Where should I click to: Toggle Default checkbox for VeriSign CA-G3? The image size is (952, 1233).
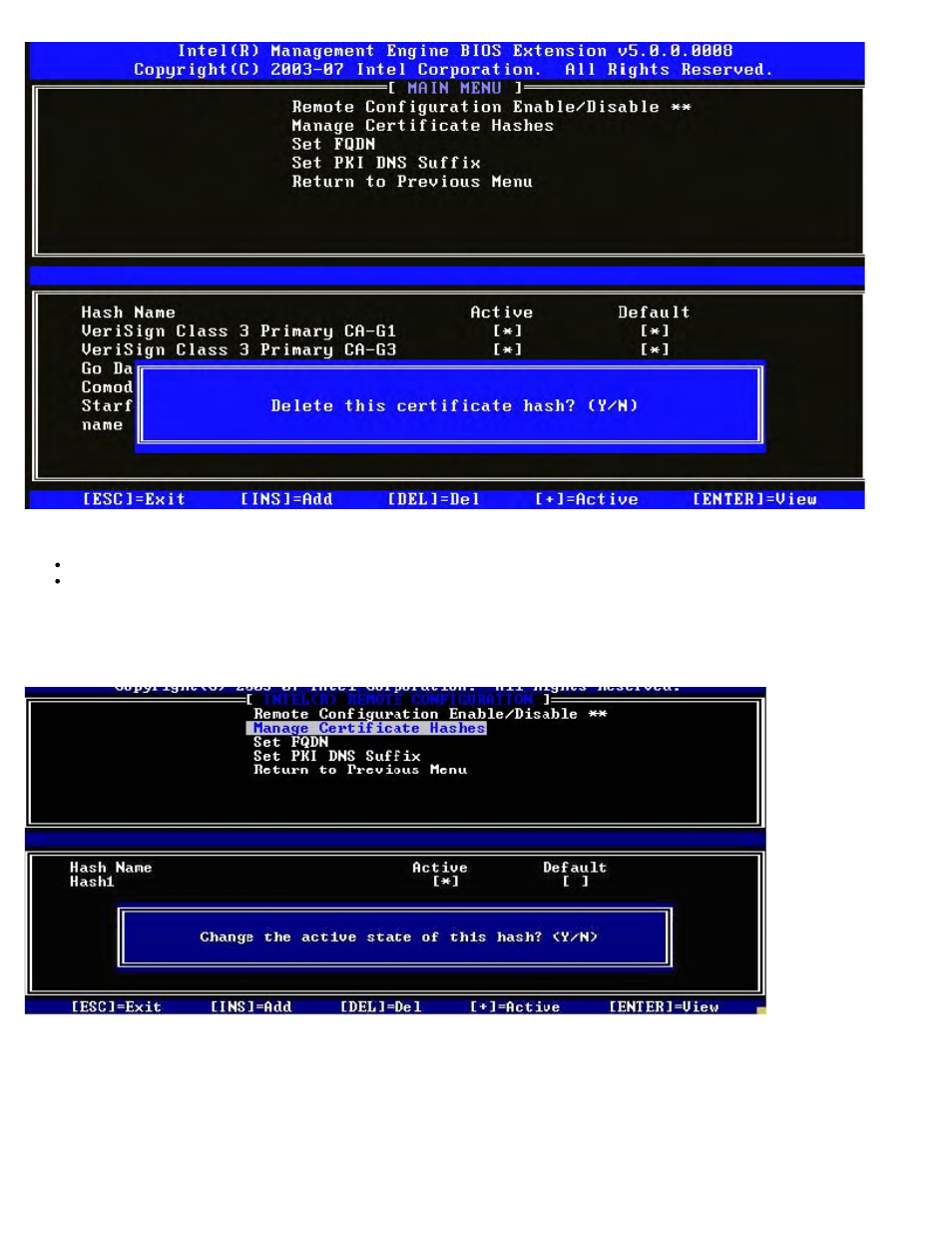click(x=655, y=350)
